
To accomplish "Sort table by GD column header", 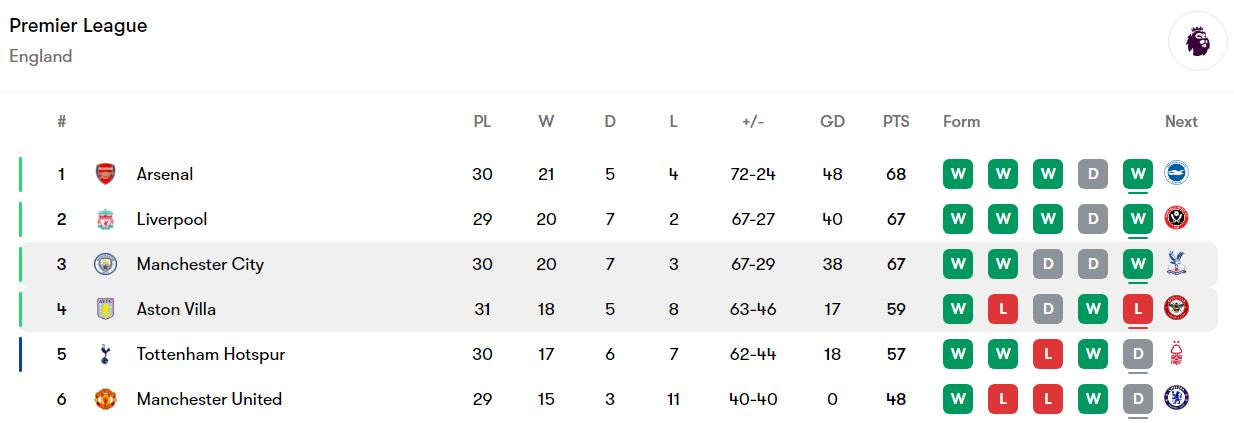I will click(x=832, y=122).
